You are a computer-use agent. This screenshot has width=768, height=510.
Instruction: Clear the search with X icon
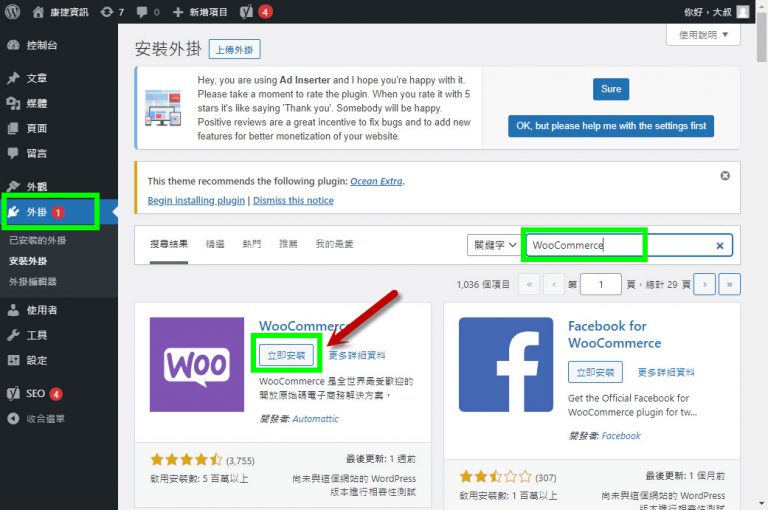pyautogui.click(x=720, y=246)
